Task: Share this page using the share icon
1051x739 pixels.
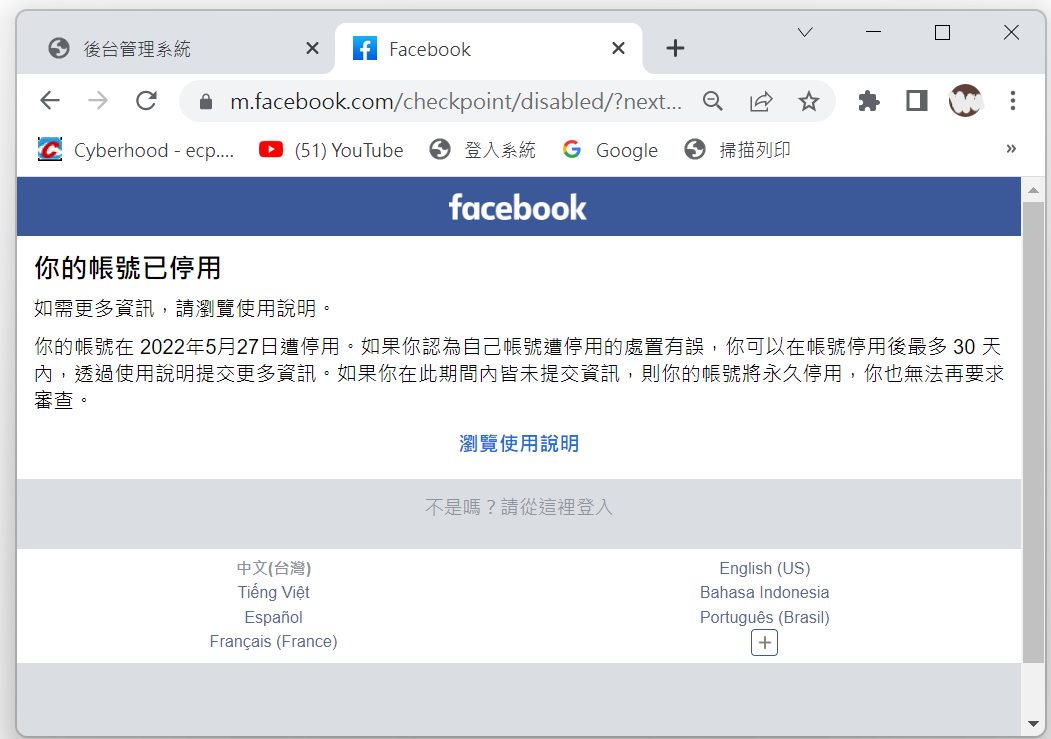Action: [761, 102]
